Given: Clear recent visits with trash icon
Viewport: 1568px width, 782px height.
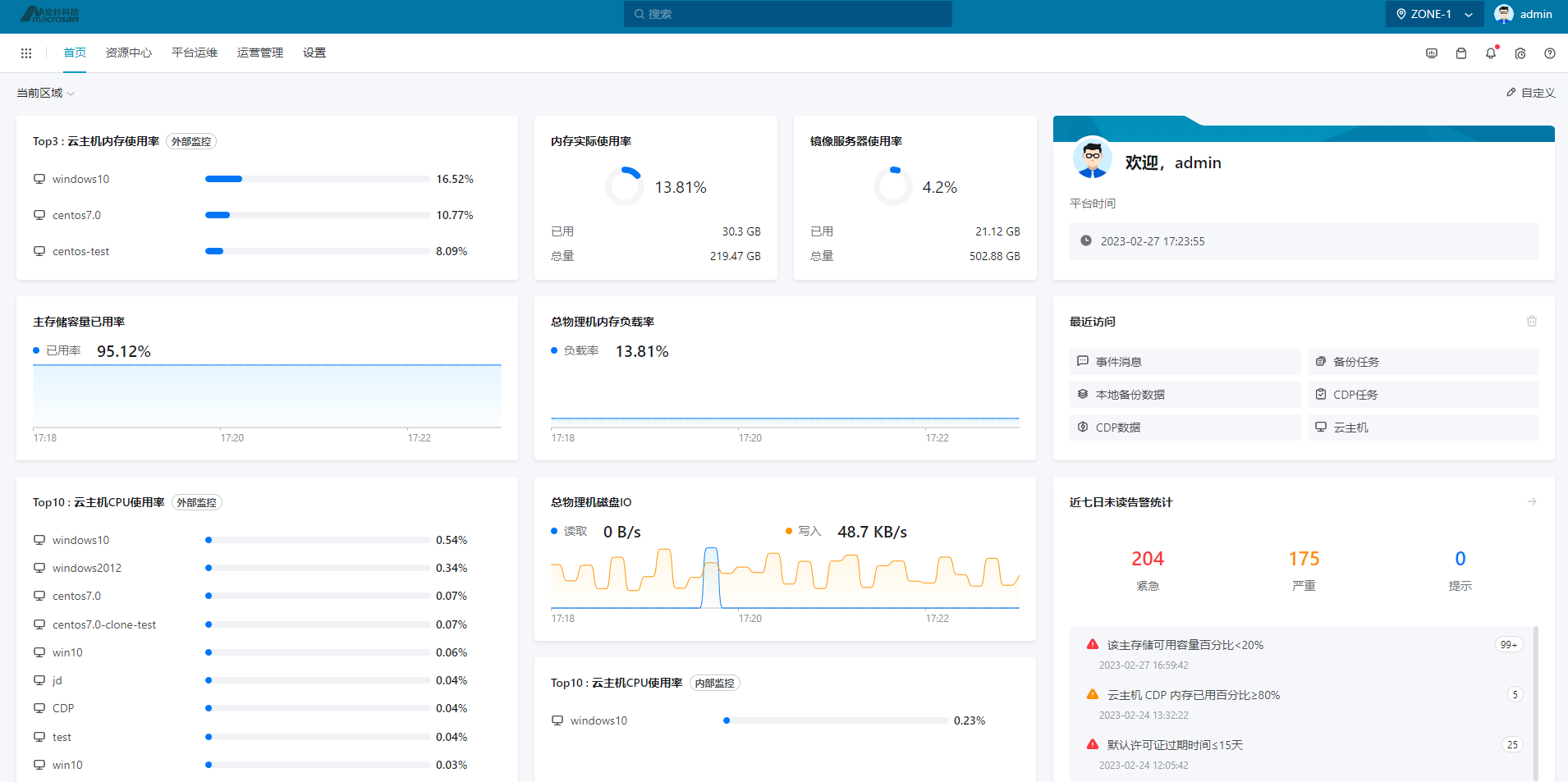Looking at the screenshot, I should click(1532, 321).
